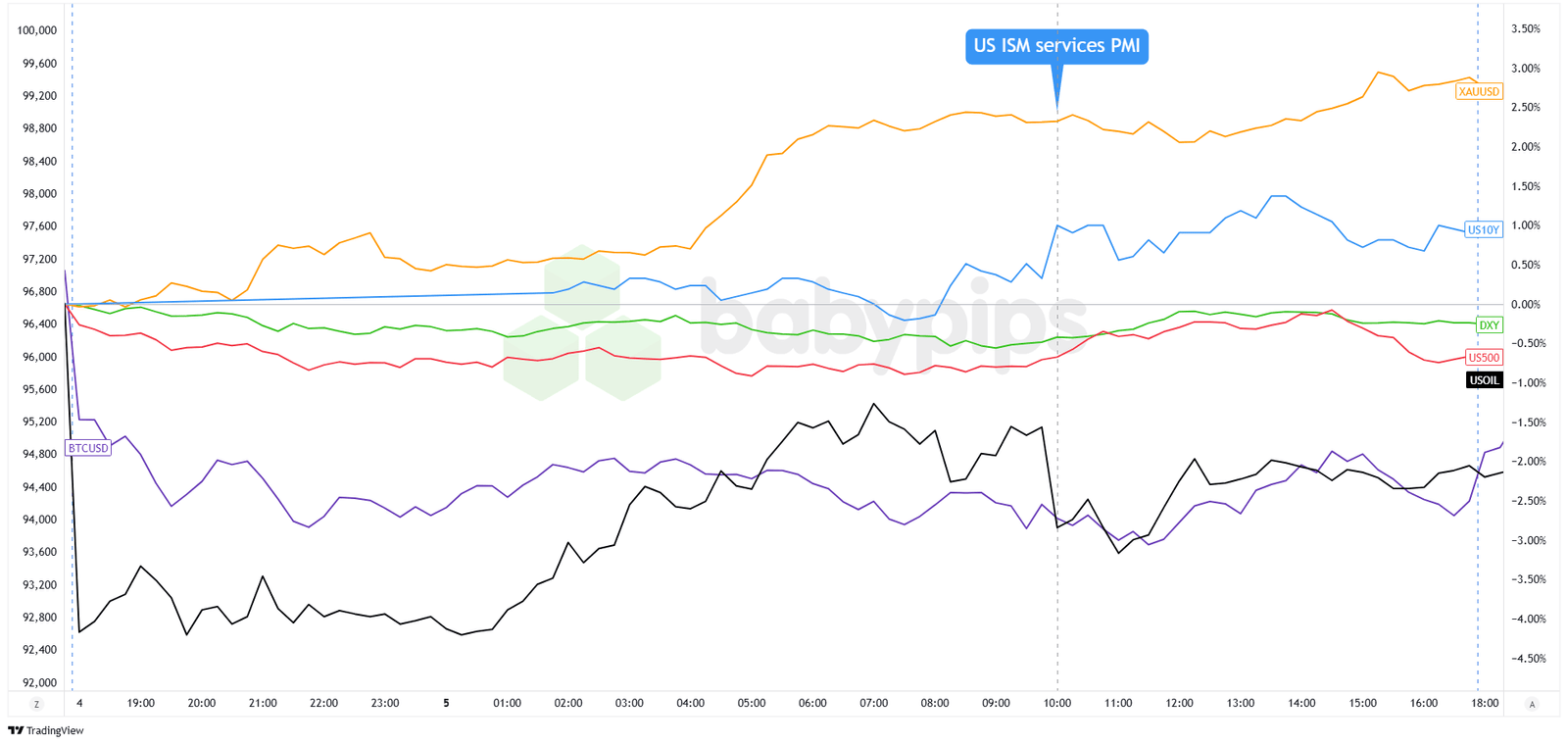The image size is (1568, 745).
Task: Click the bold 5 date label
Action: coord(446,703)
